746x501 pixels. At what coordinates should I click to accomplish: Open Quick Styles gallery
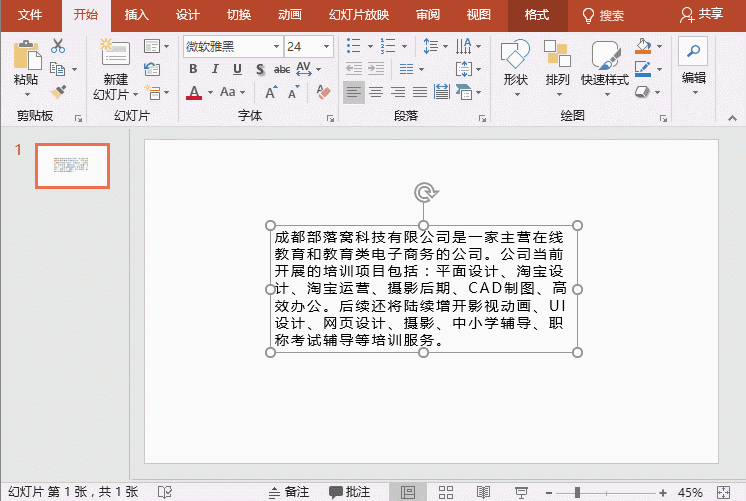605,67
